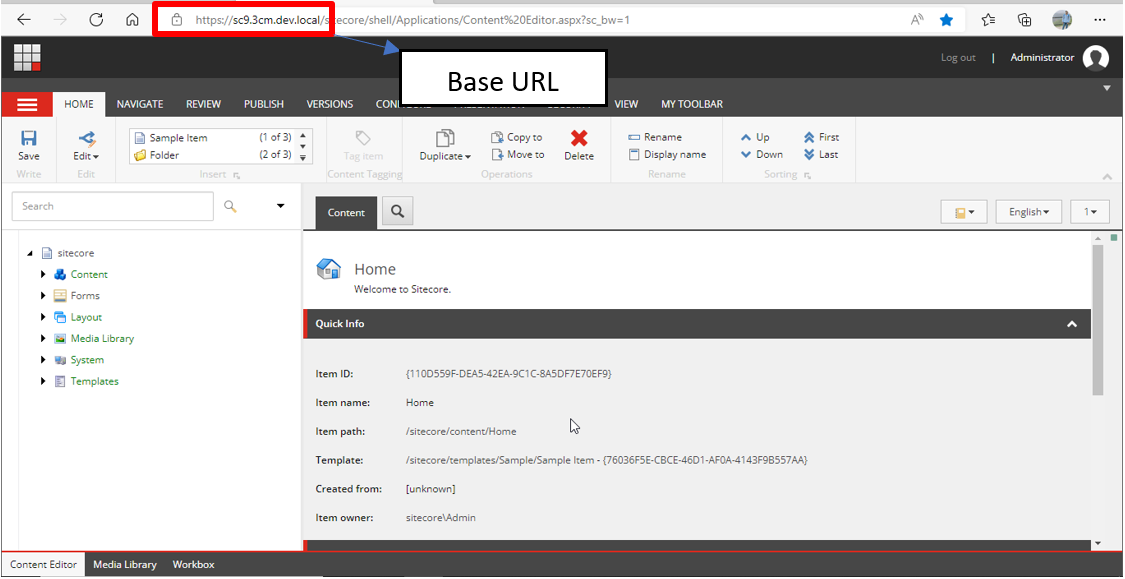
Task: Open the Duplicate dropdown menu
Action: 445,156
